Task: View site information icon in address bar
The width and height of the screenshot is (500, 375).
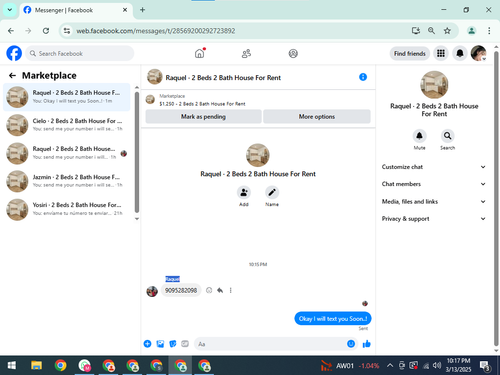Action: 67,31
